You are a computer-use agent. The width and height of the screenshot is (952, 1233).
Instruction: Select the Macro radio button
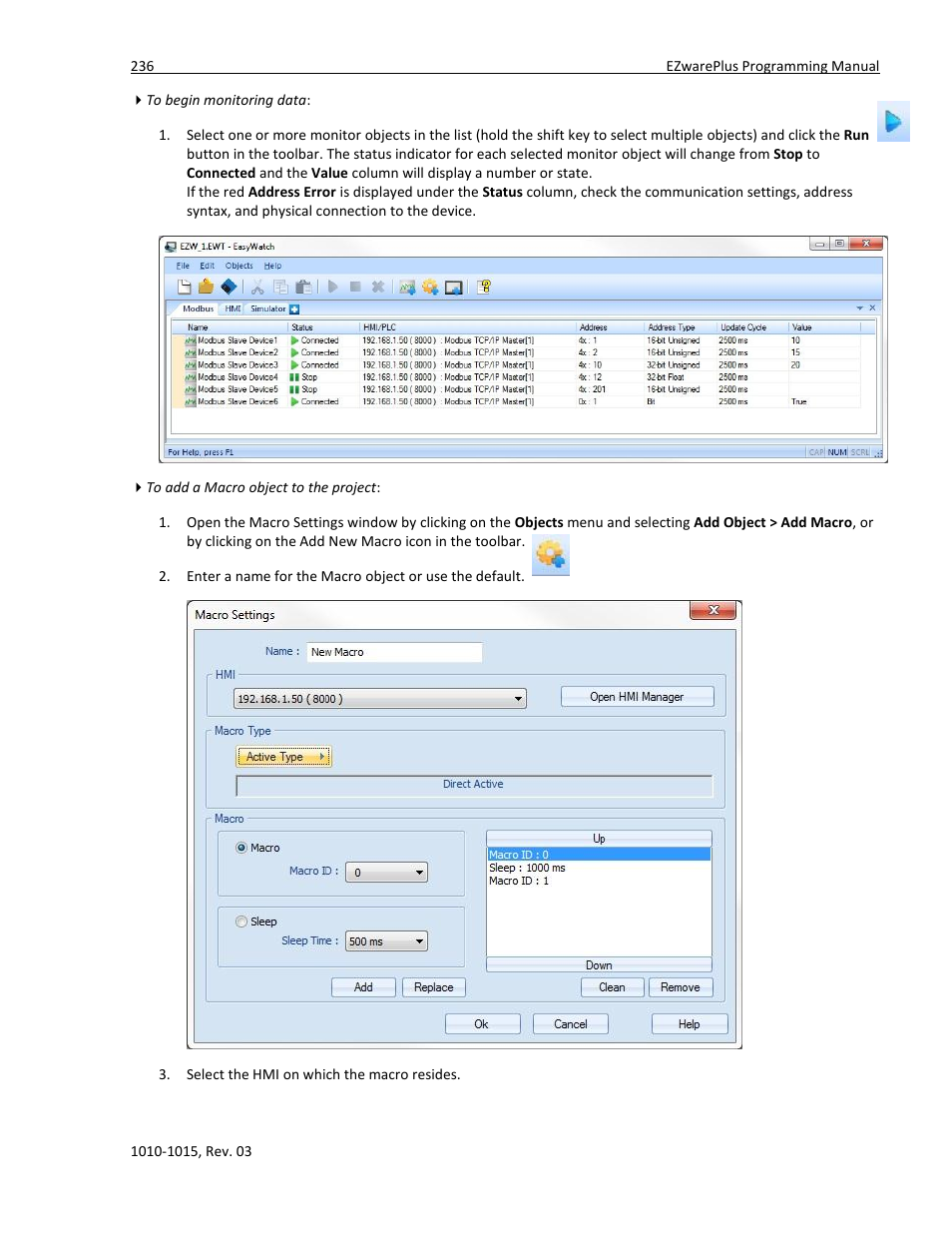click(x=241, y=848)
